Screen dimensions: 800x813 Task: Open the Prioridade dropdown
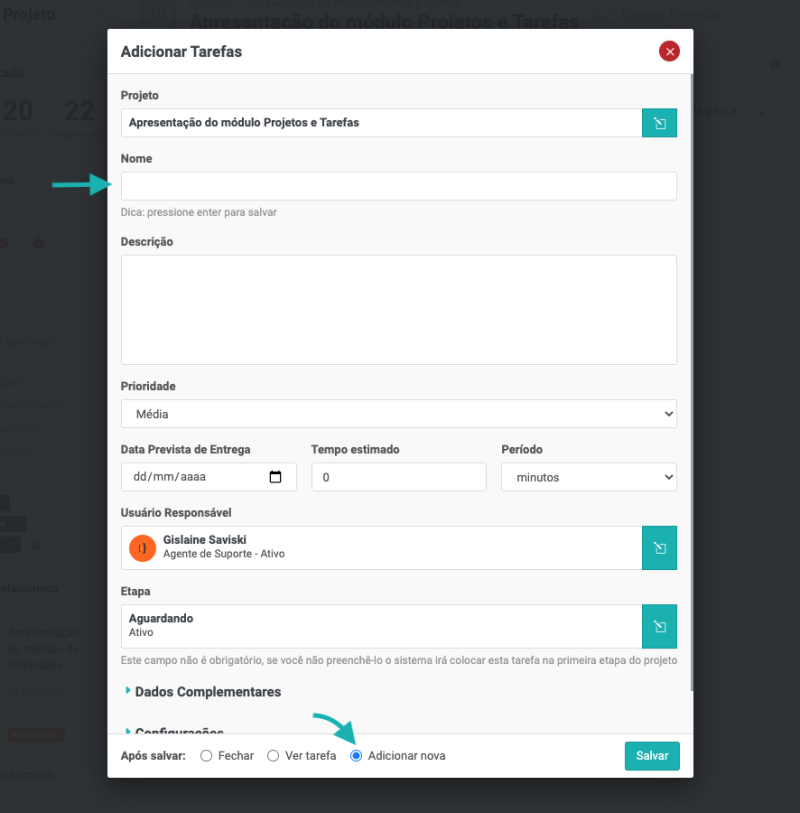pyautogui.click(x=398, y=413)
